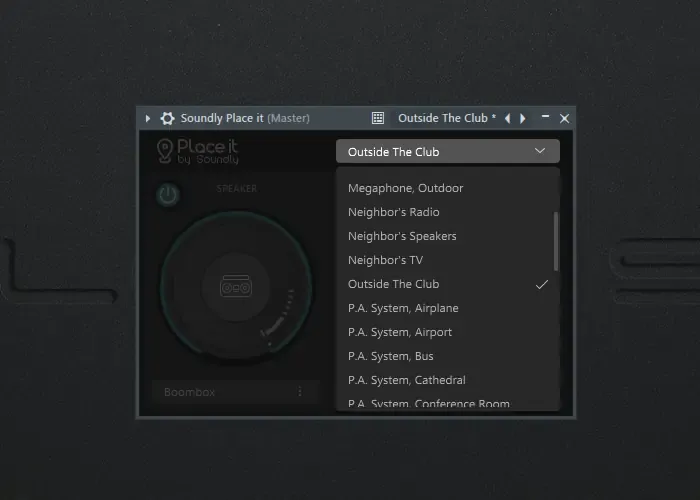Open the plugin menu arrow in the title bar
The height and width of the screenshot is (500, 700).
click(x=148, y=118)
